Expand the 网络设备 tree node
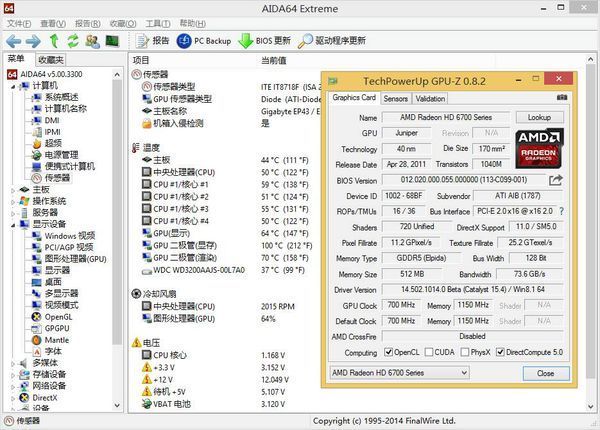Screen dimensions: 600x430 click(x=13, y=386)
